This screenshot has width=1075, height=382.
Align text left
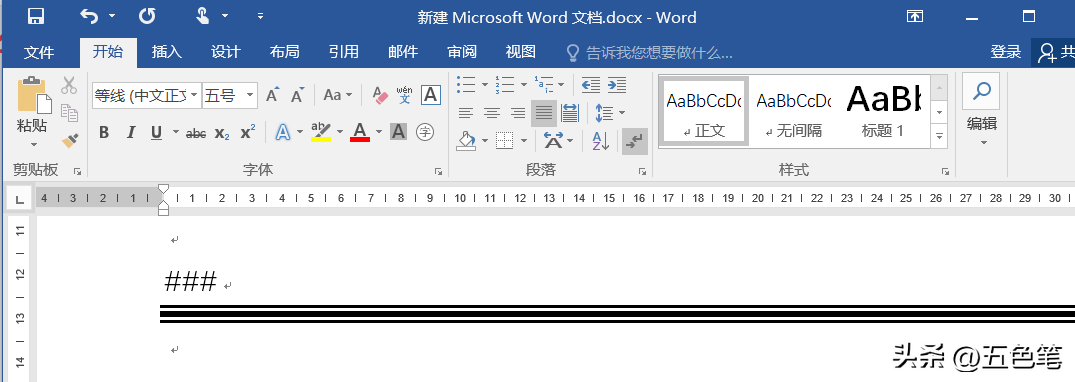466,112
